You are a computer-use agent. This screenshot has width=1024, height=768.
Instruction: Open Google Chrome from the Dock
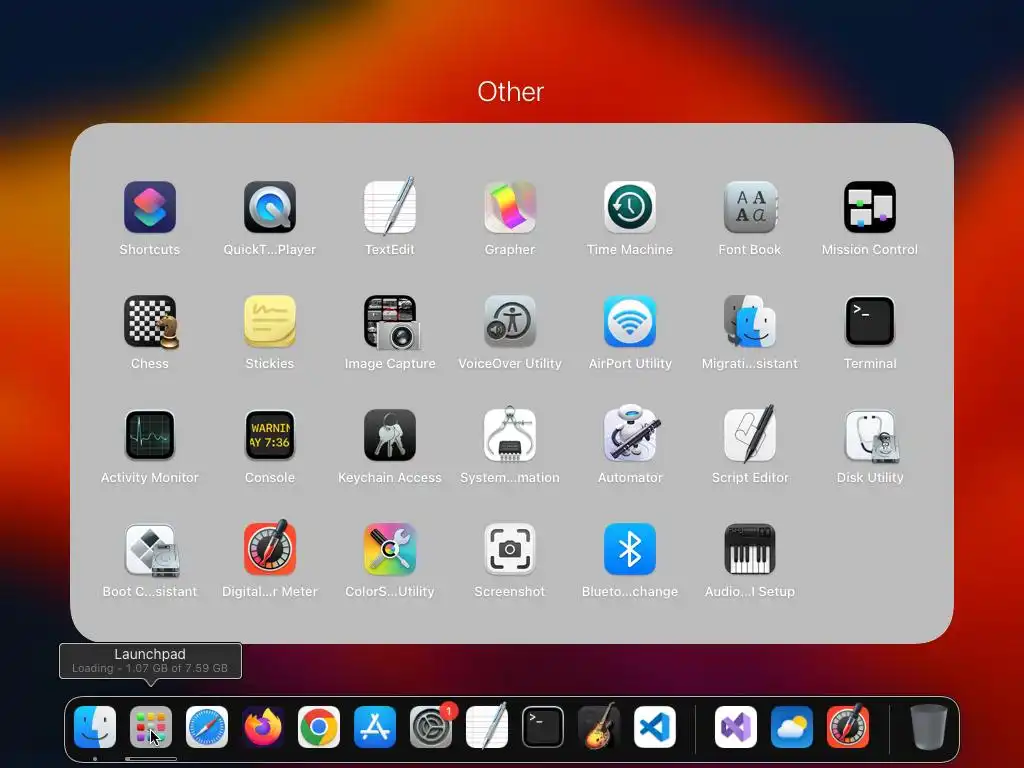tap(319, 727)
